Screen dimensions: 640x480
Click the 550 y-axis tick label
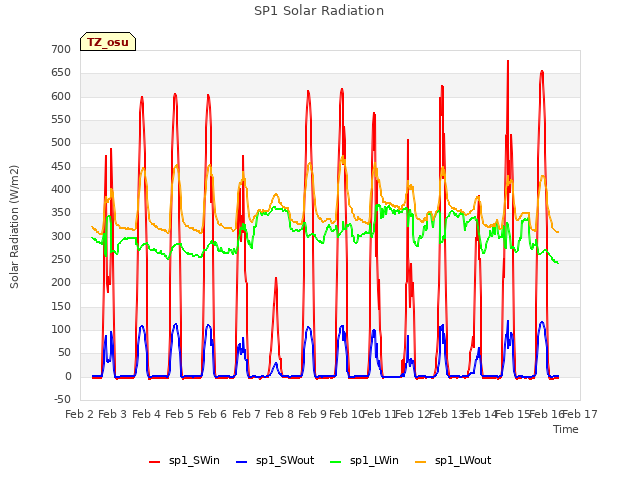tap(61, 120)
